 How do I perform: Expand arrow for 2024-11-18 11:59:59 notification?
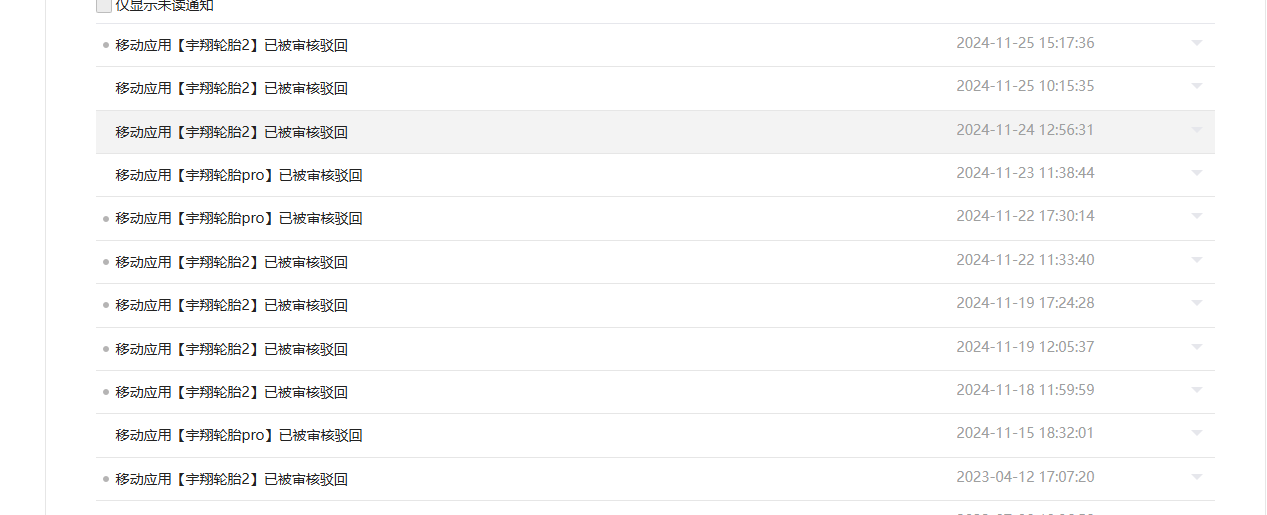click(x=1197, y=390)
